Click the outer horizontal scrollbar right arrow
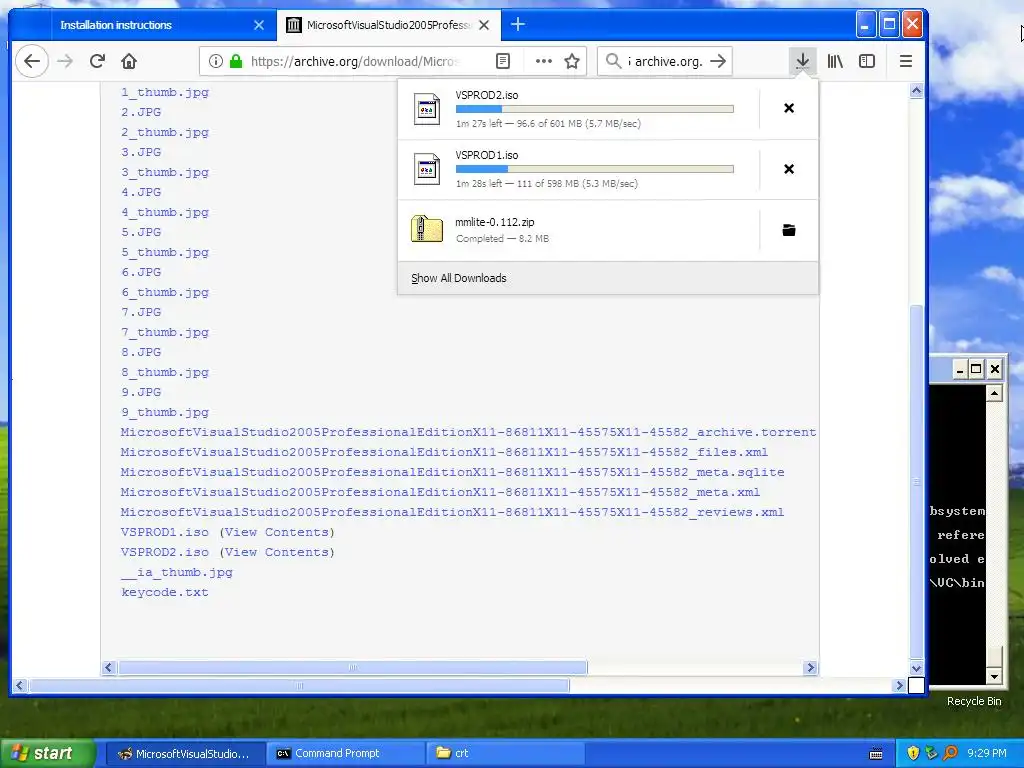This screenshot has height=768, width=1024. [899, 686]
